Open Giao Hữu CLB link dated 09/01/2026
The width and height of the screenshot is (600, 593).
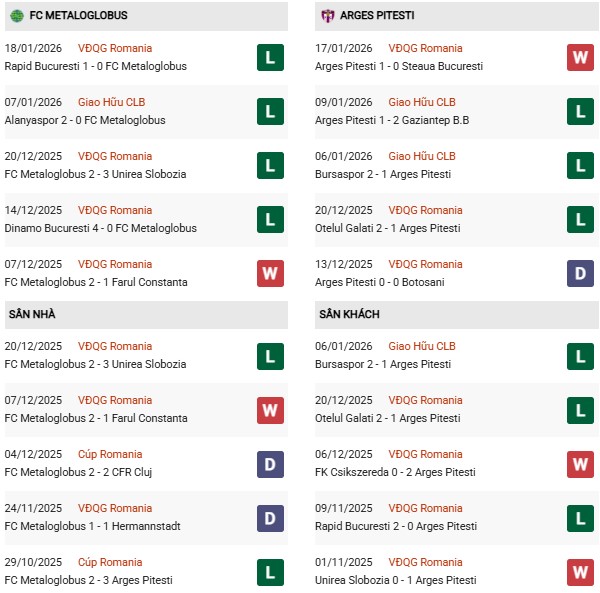[x=422, y=102]
